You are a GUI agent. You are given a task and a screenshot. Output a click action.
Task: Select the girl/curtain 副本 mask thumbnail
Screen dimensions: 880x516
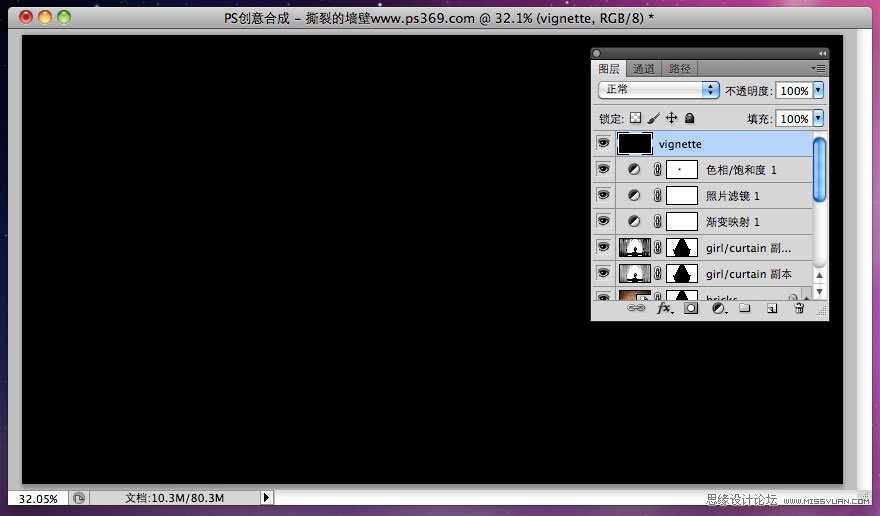point(682,273)
